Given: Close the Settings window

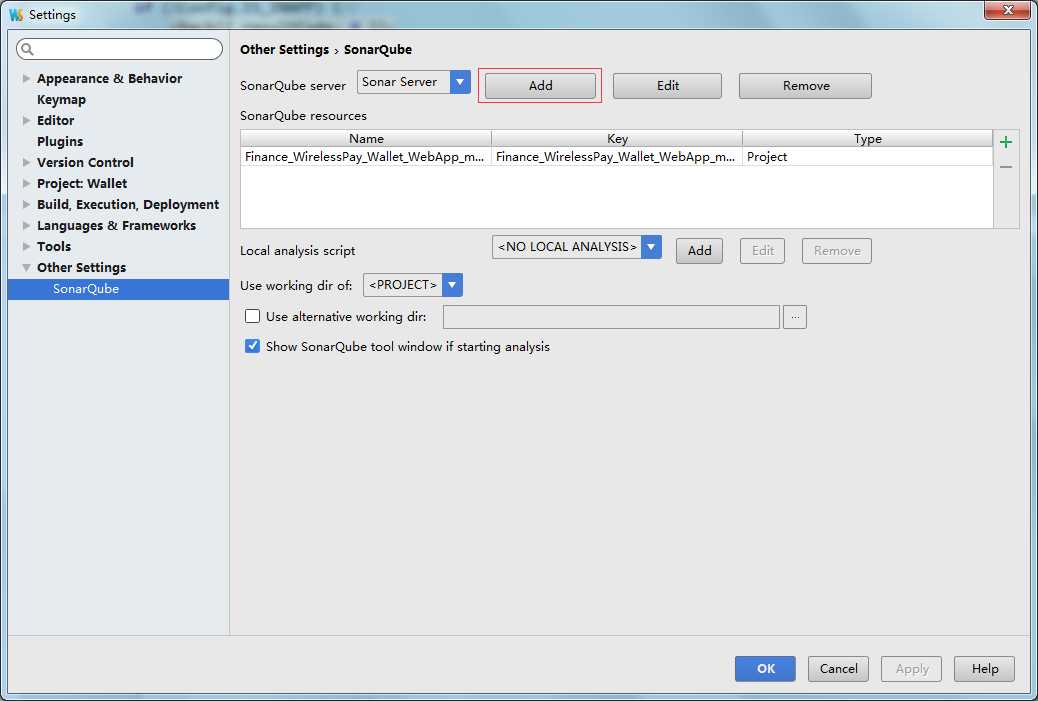Looking at the screenshot, I should coord(1007,10).
